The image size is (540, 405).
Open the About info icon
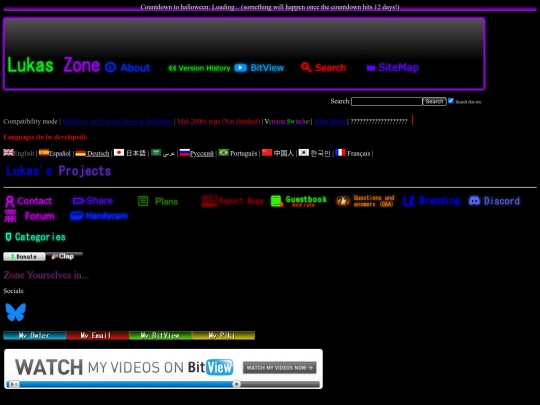tap(110, 67)
